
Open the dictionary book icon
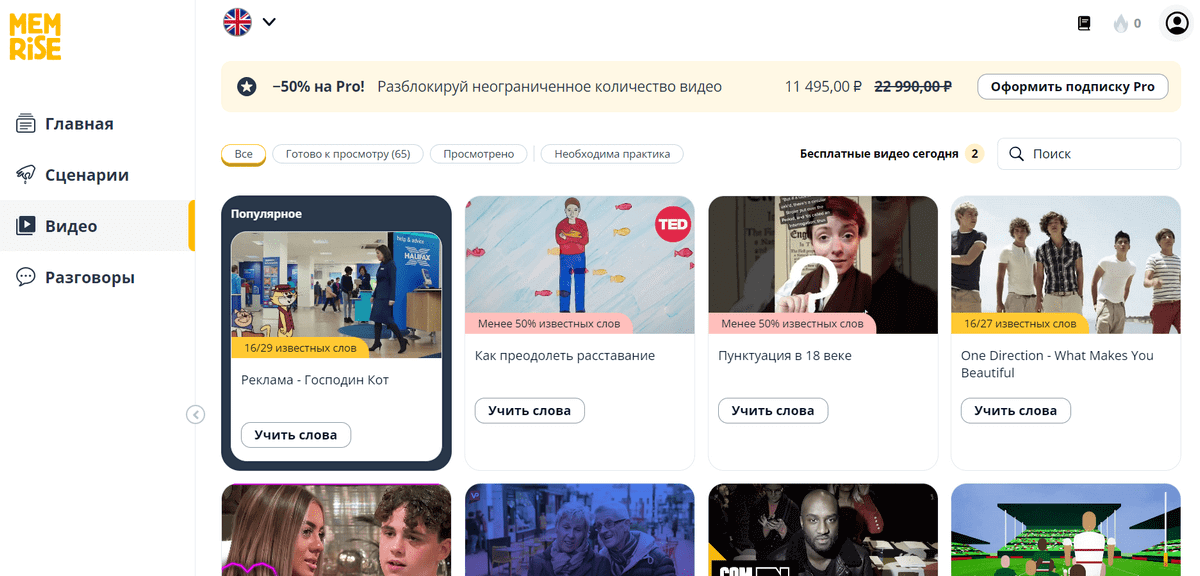(x=1084, y=23)
